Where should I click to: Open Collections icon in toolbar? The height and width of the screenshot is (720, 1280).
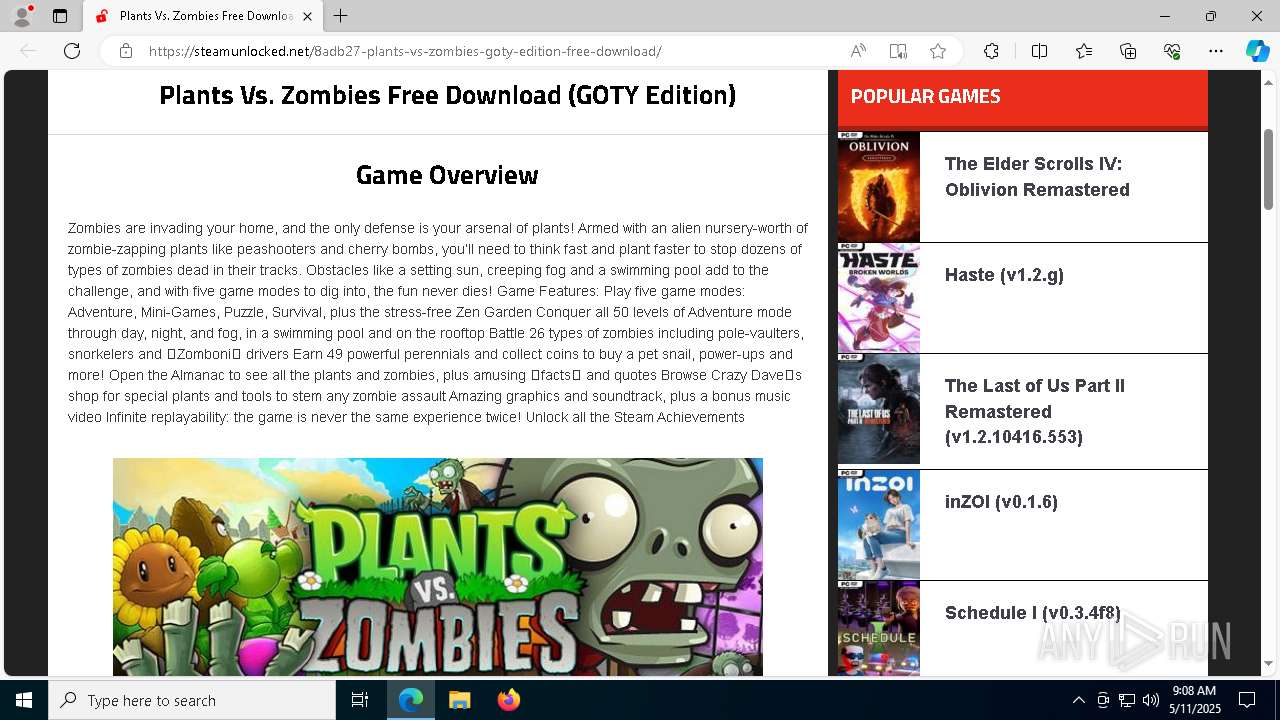(1128, 51)
